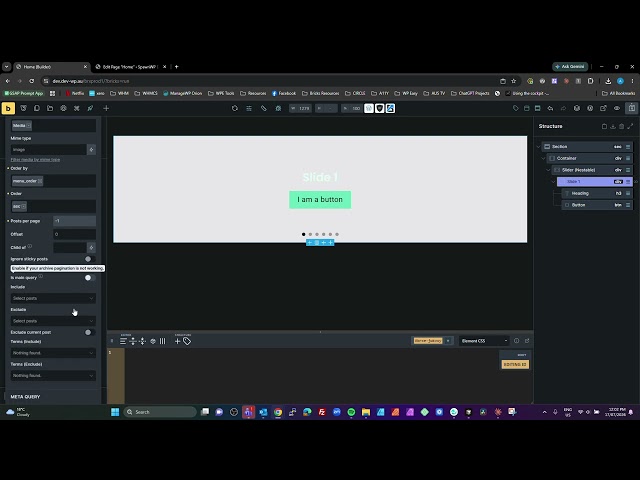Switch to the Home (Builder) browser tab
The width and height of the screenshot is (640, 480).
coord(51,67)
